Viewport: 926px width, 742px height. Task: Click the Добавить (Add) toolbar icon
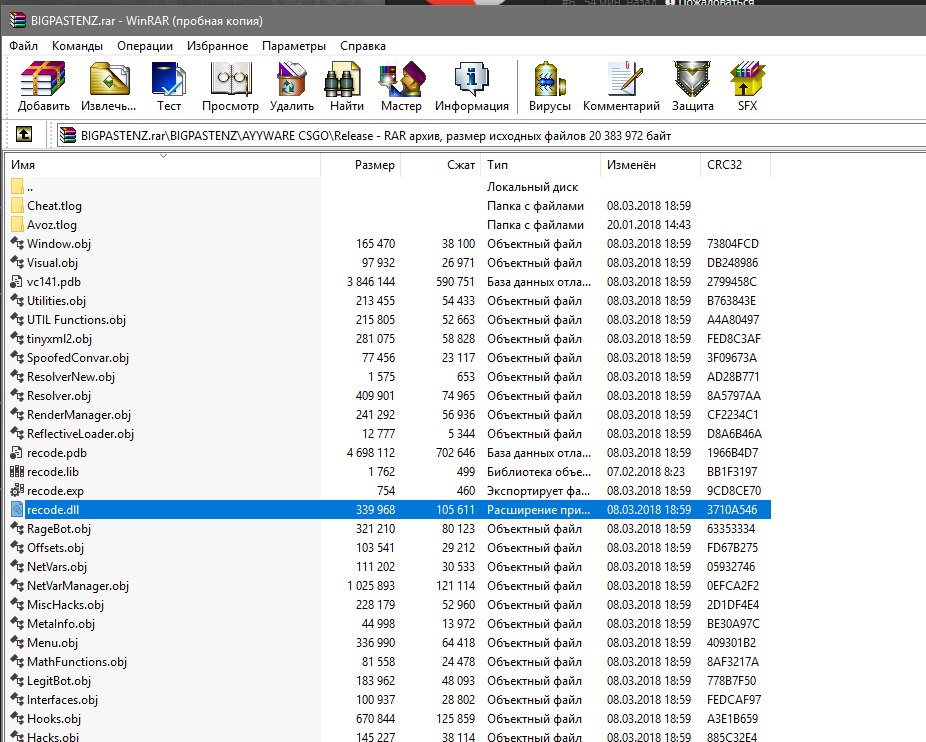(x=43, y=79)
